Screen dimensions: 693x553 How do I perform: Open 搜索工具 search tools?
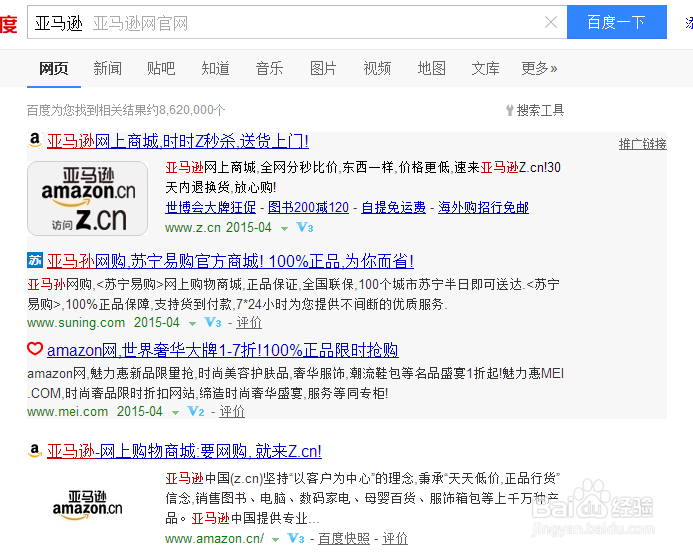click(x=540, y=110)
